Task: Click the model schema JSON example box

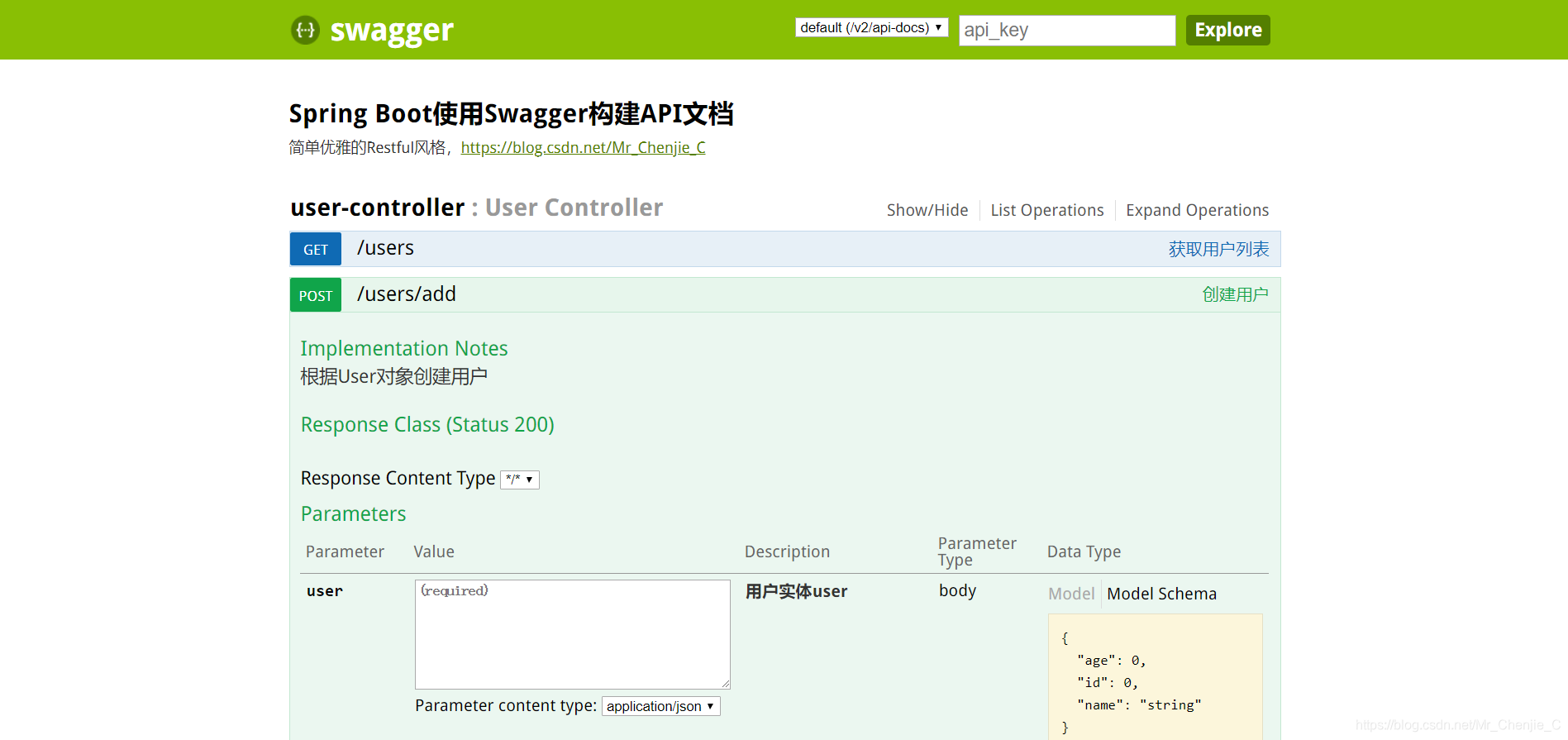Action: click(1155, 676)
